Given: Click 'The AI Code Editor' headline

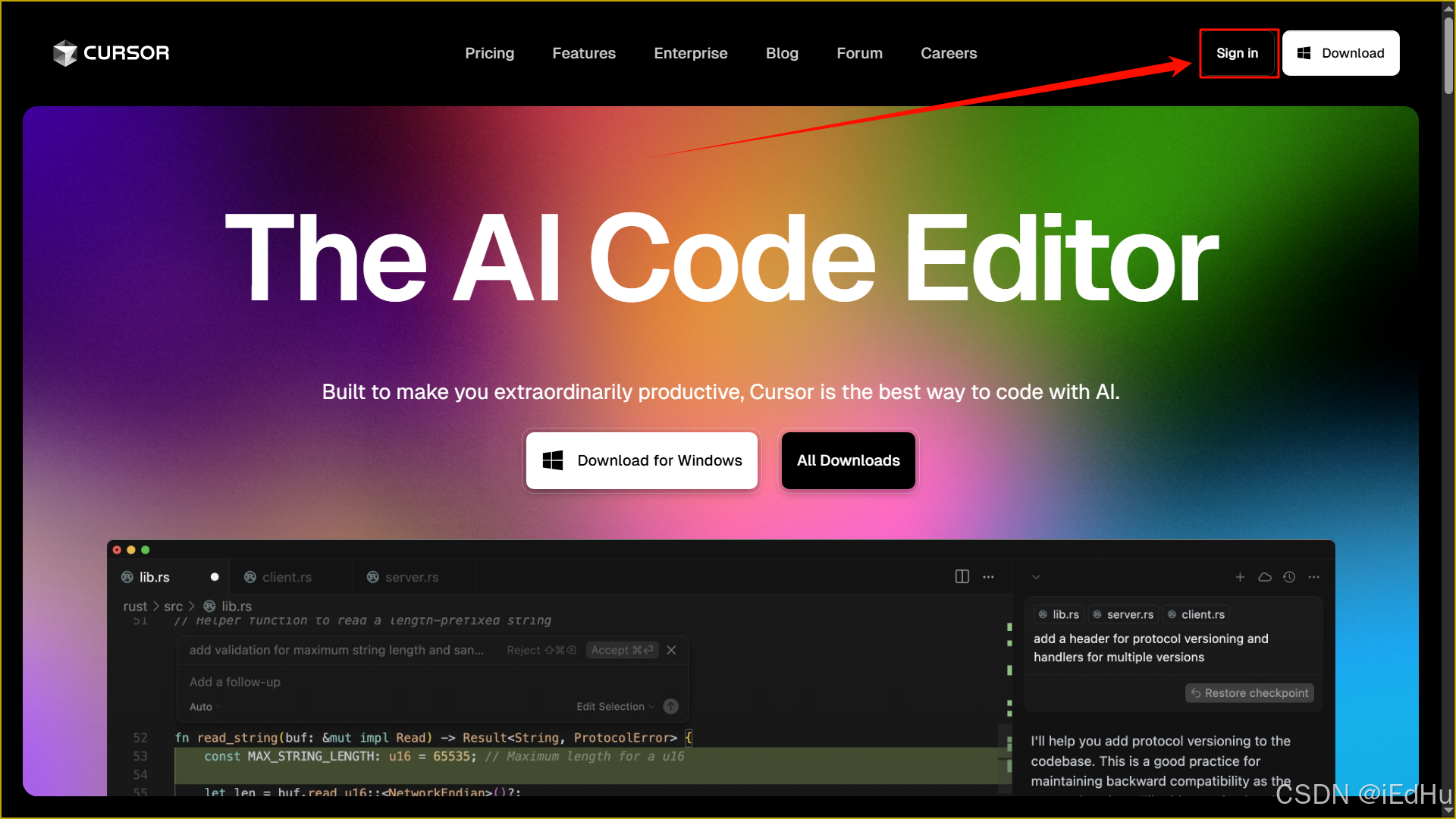Looking at the screenshot, I should click(721, 258).
